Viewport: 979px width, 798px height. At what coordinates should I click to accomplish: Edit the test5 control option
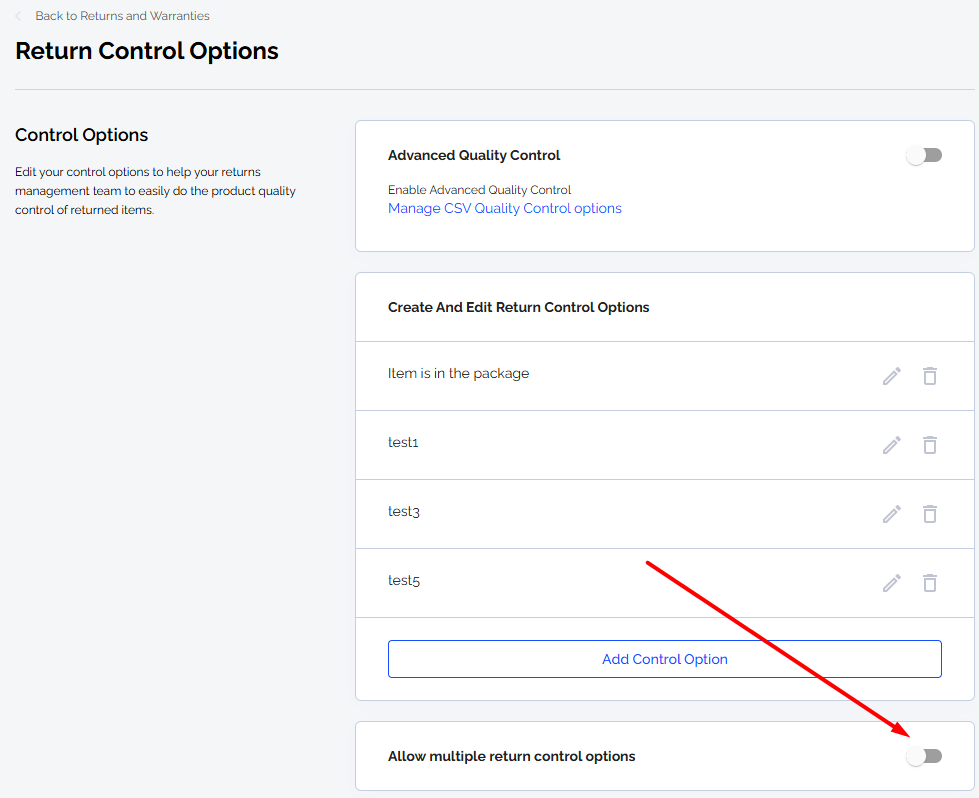892,583
